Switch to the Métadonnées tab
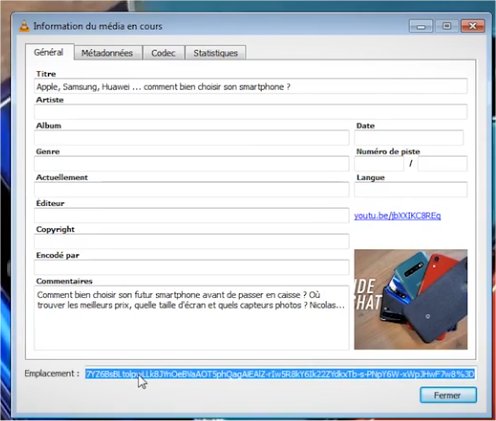Screen dimensions: 496x421 point(107,53)
